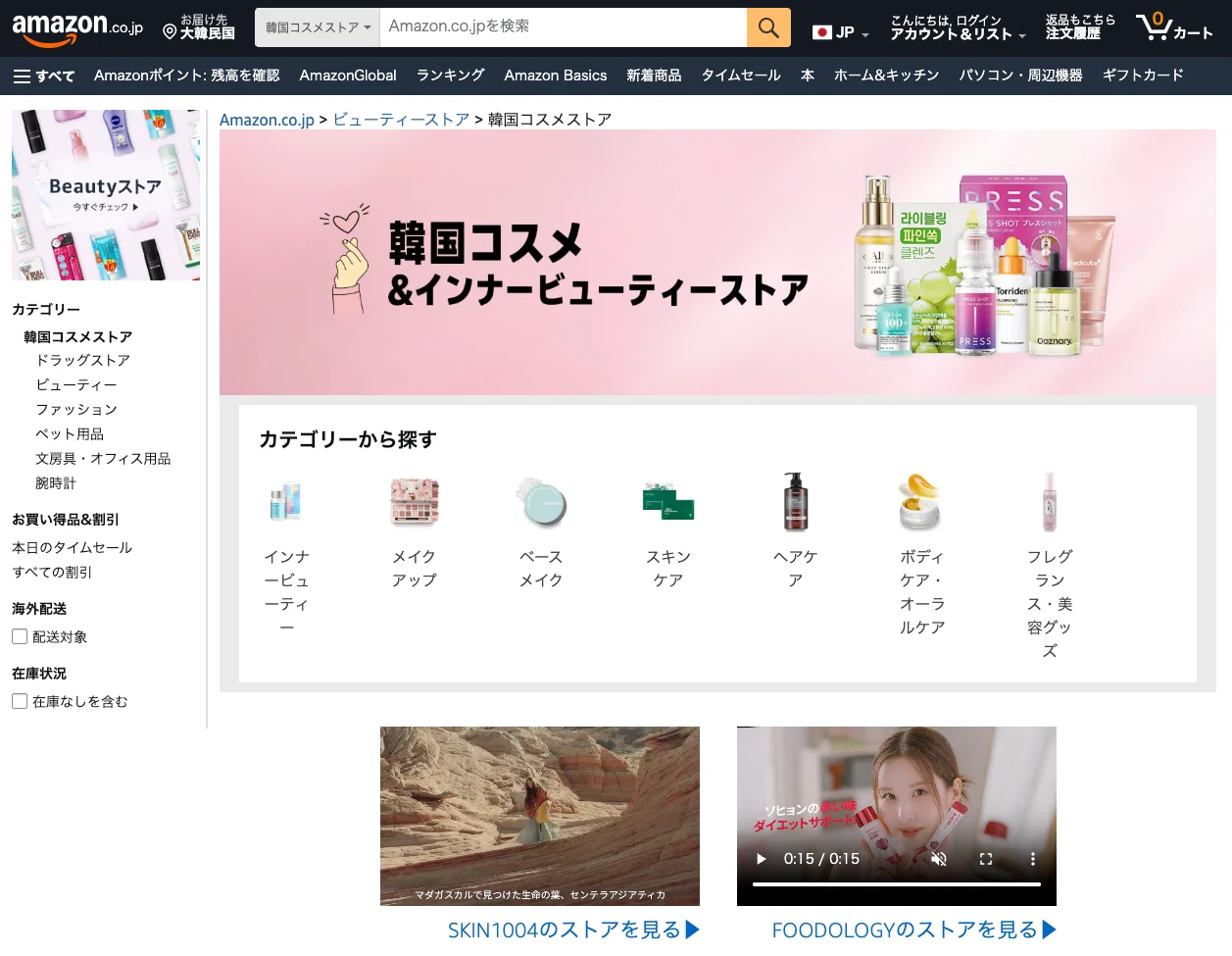This screenshot has height=956, width=1232.
Task: Click すべての割引 sidebar link
Action: pos(52,572)
